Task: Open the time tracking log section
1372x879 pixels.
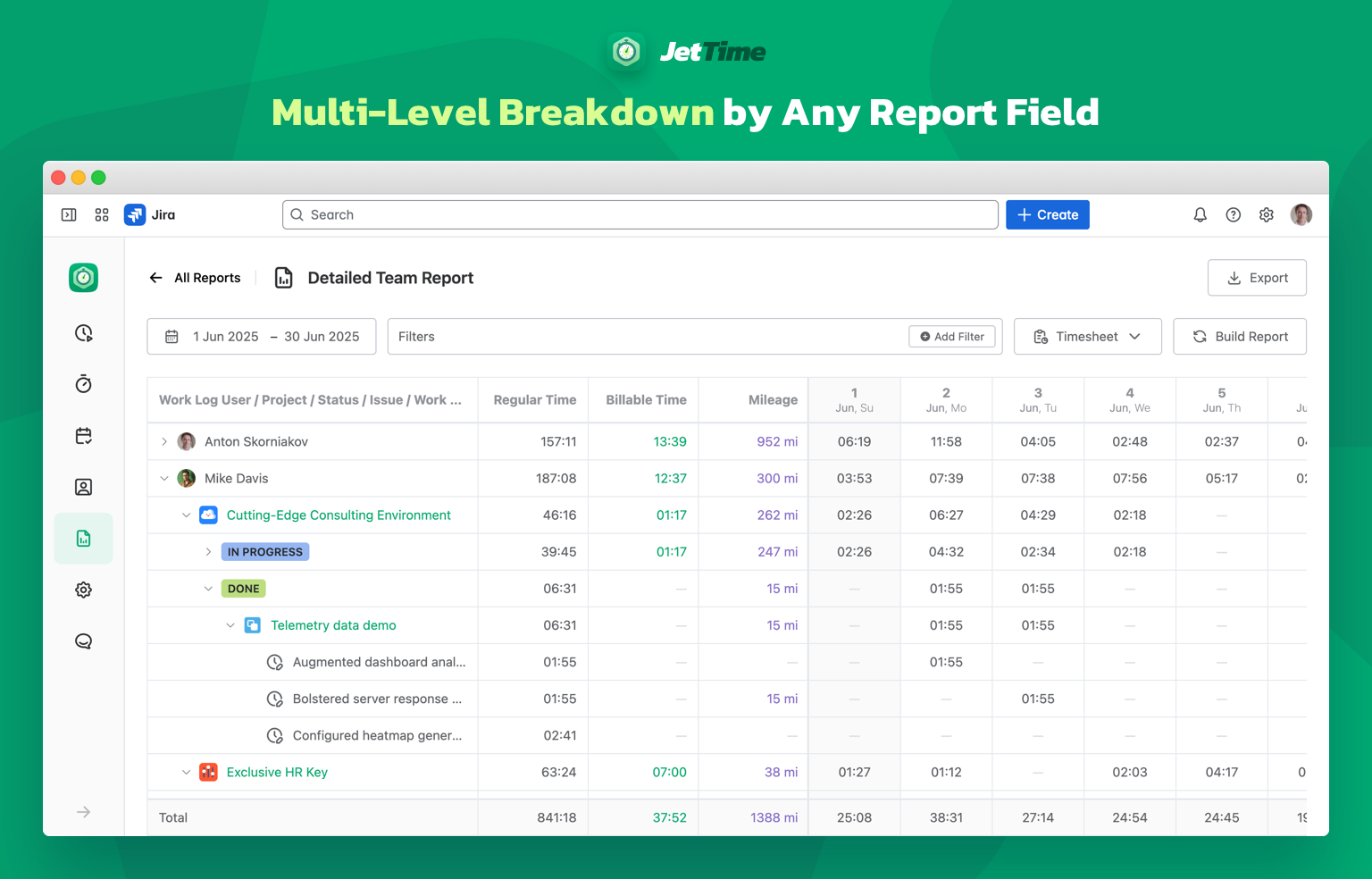Action: coord(83,332)
